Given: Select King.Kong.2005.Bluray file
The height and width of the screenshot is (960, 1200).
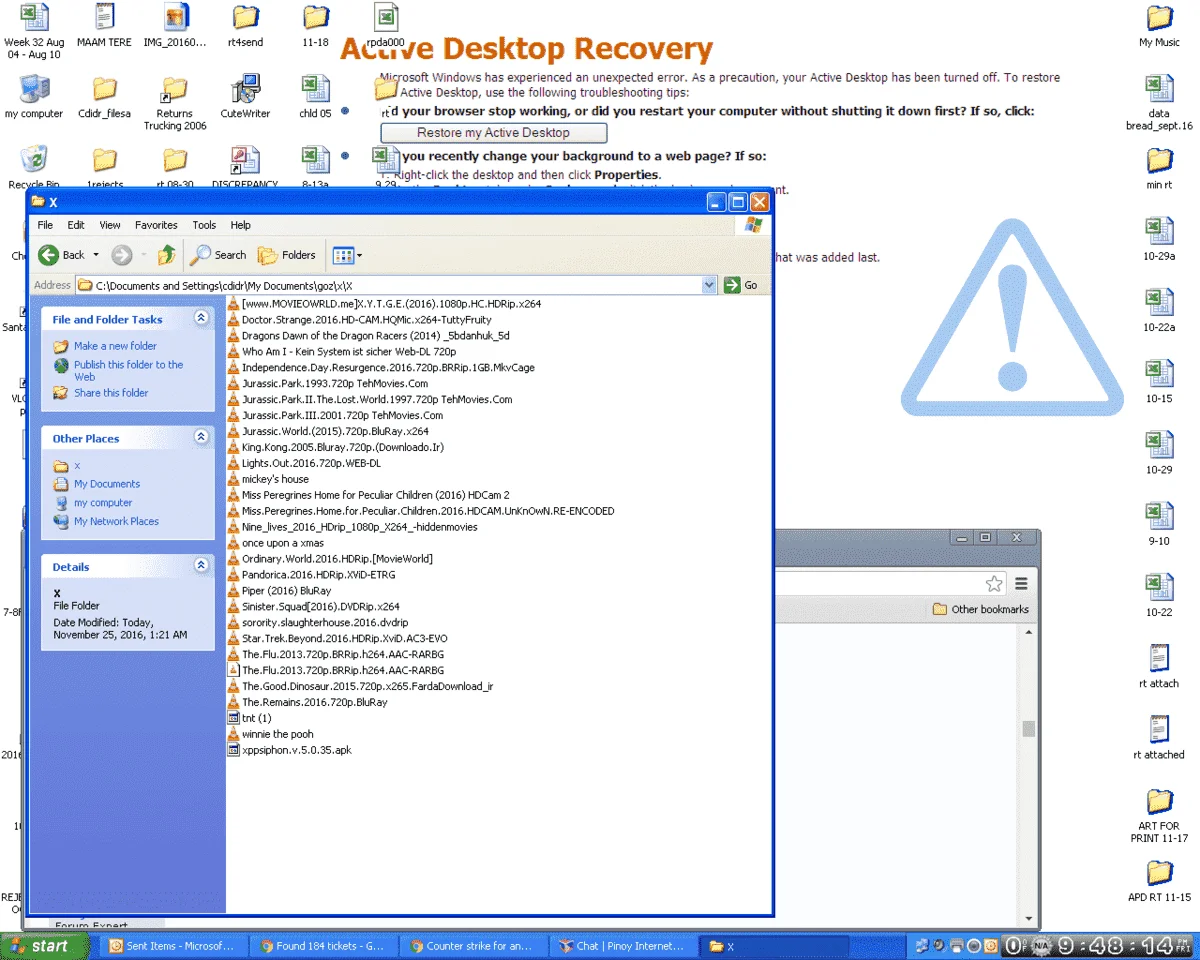Looking at the screenshot, I should tap(343, 447).
